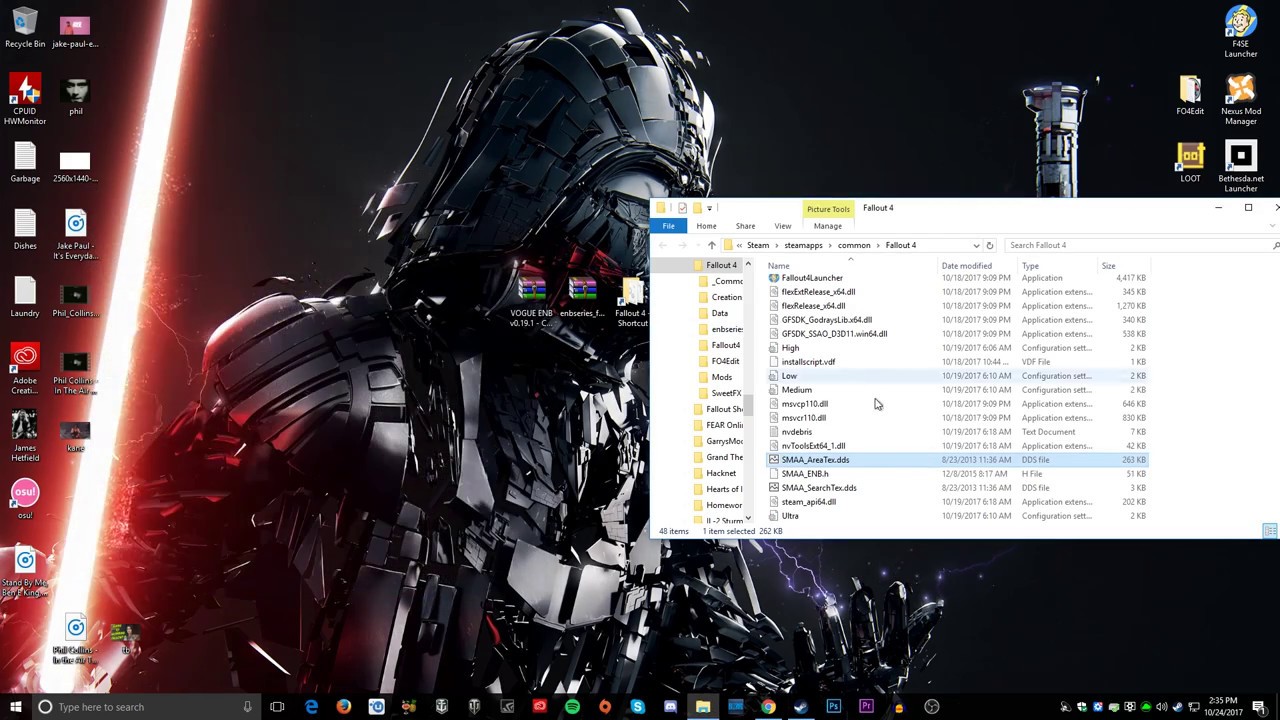Click the microphone icon in search box
This screenshot has width=1280, height=720.
247,707
